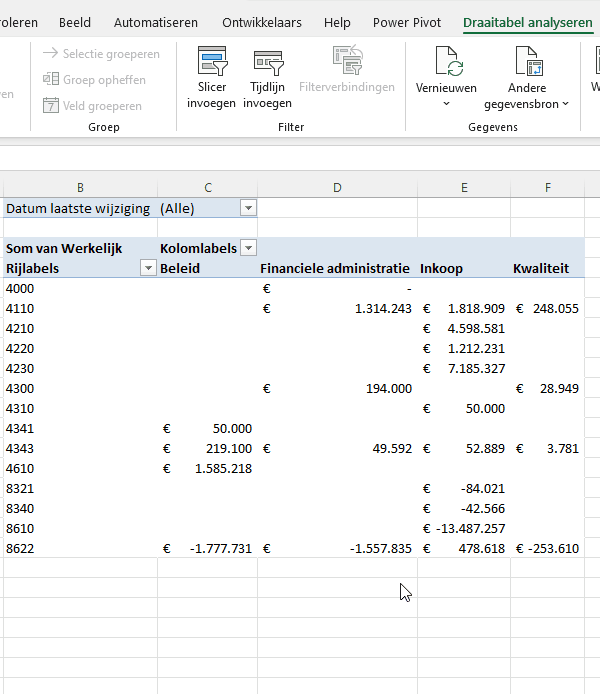
Task: Click the Inkoop column heading cell
Action: [441, 268]
